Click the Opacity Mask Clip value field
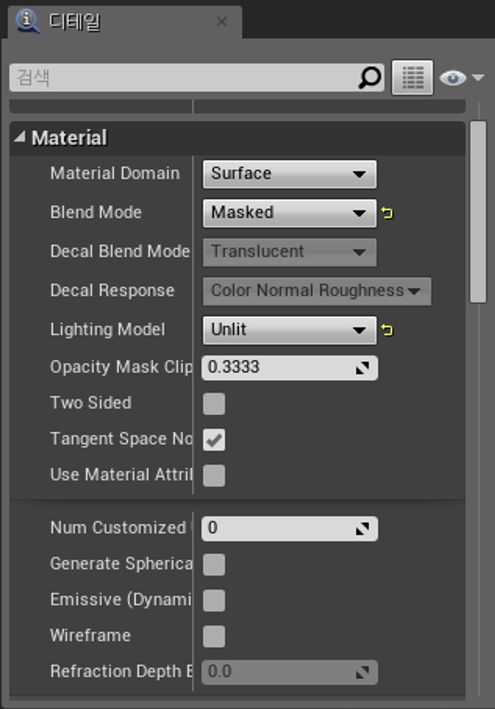The width and height of the screenshot is (495, 709). coord(289,367)
